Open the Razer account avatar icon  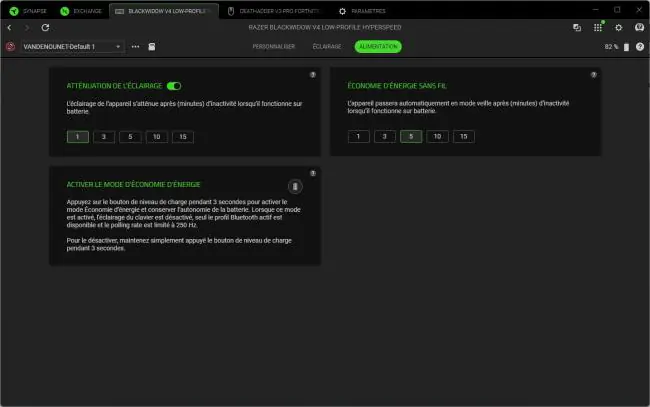click(x=639, y=27)
